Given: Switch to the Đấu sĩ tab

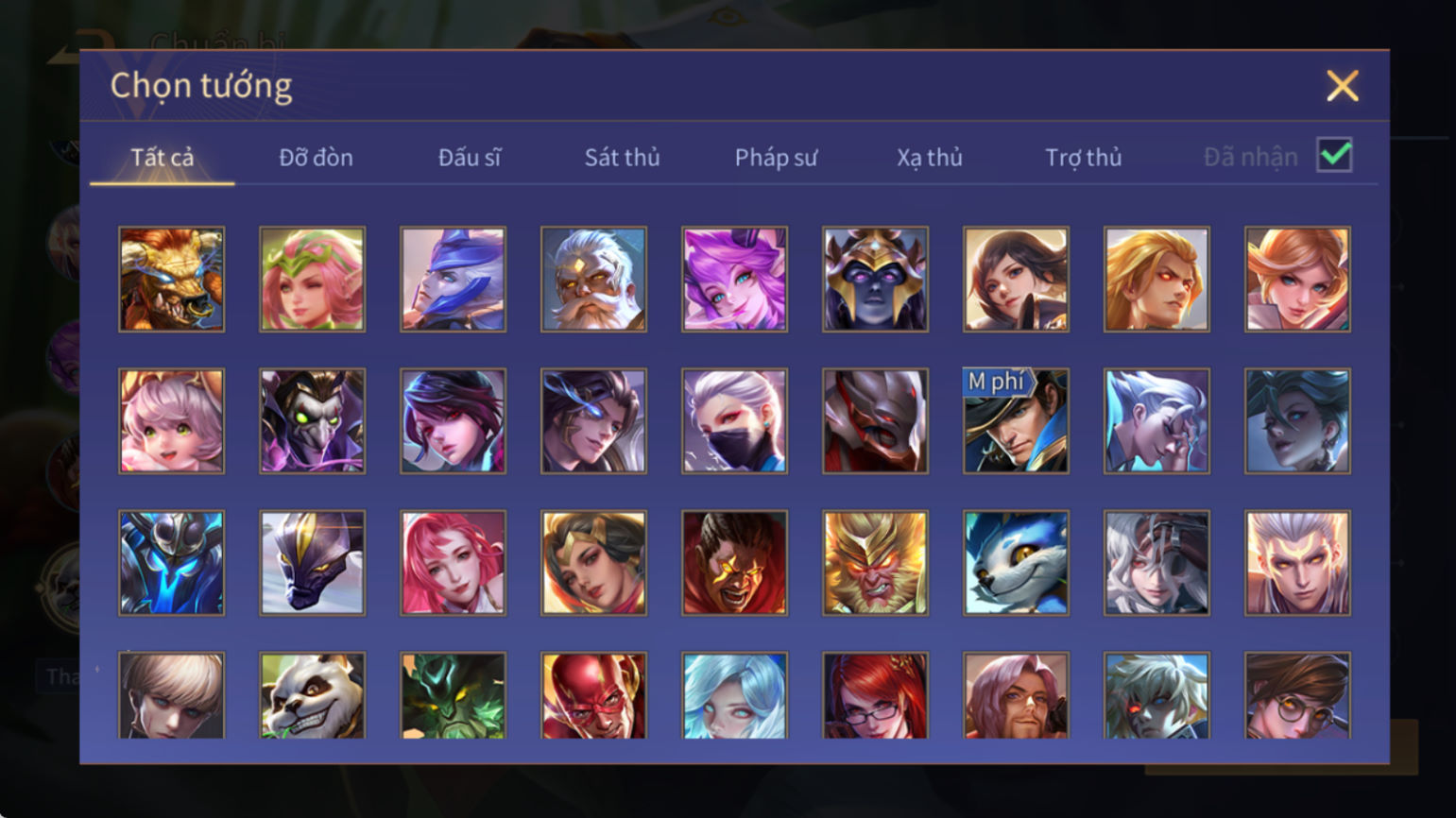Looking at the screenshot, I should pyautogui.click(x=470, y=157).
